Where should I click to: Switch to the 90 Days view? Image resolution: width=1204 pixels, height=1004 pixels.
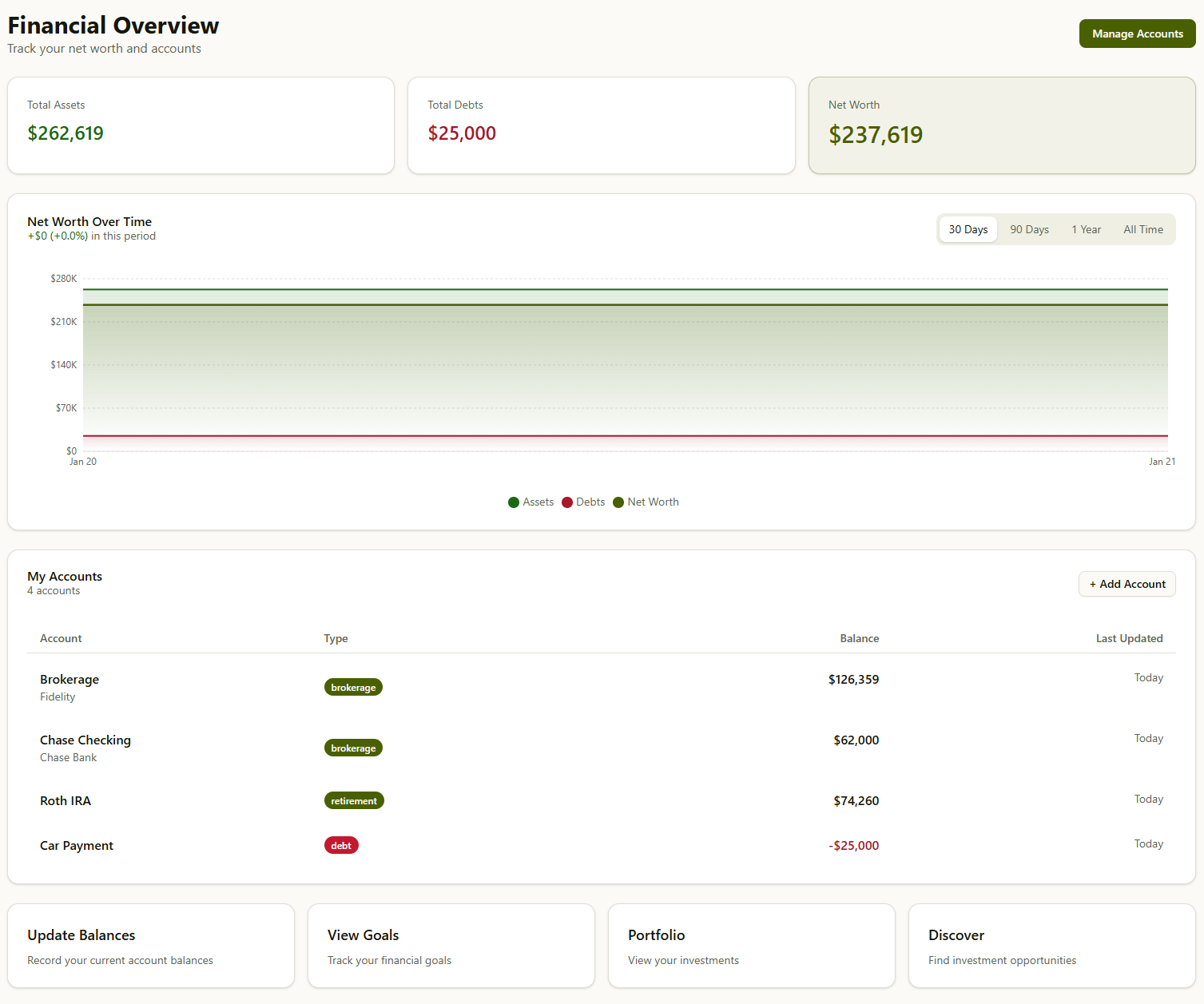[x=1028, y=229]
